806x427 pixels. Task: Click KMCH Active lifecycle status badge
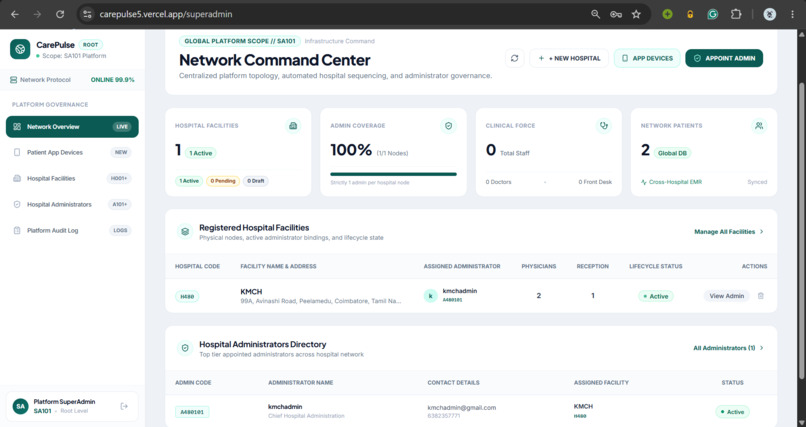[x=655, y=296]
